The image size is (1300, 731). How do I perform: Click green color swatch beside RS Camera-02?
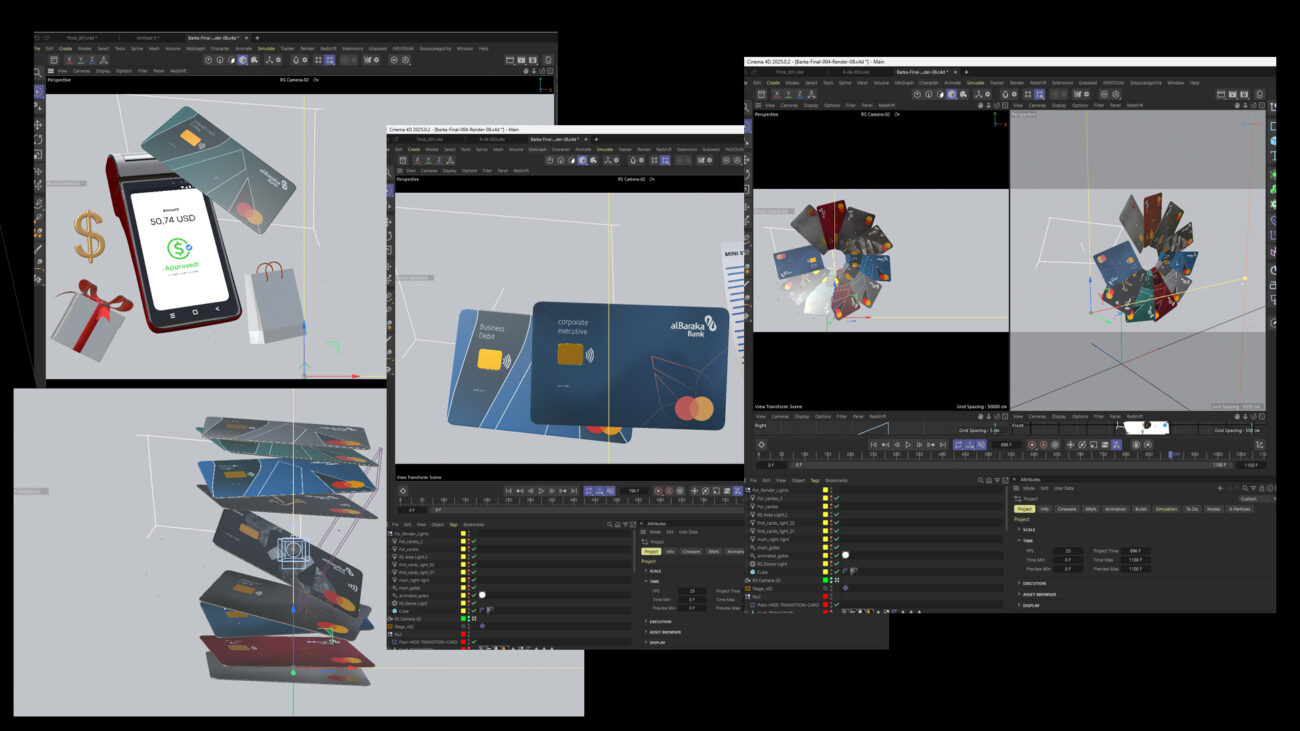(x=825, y=580)
